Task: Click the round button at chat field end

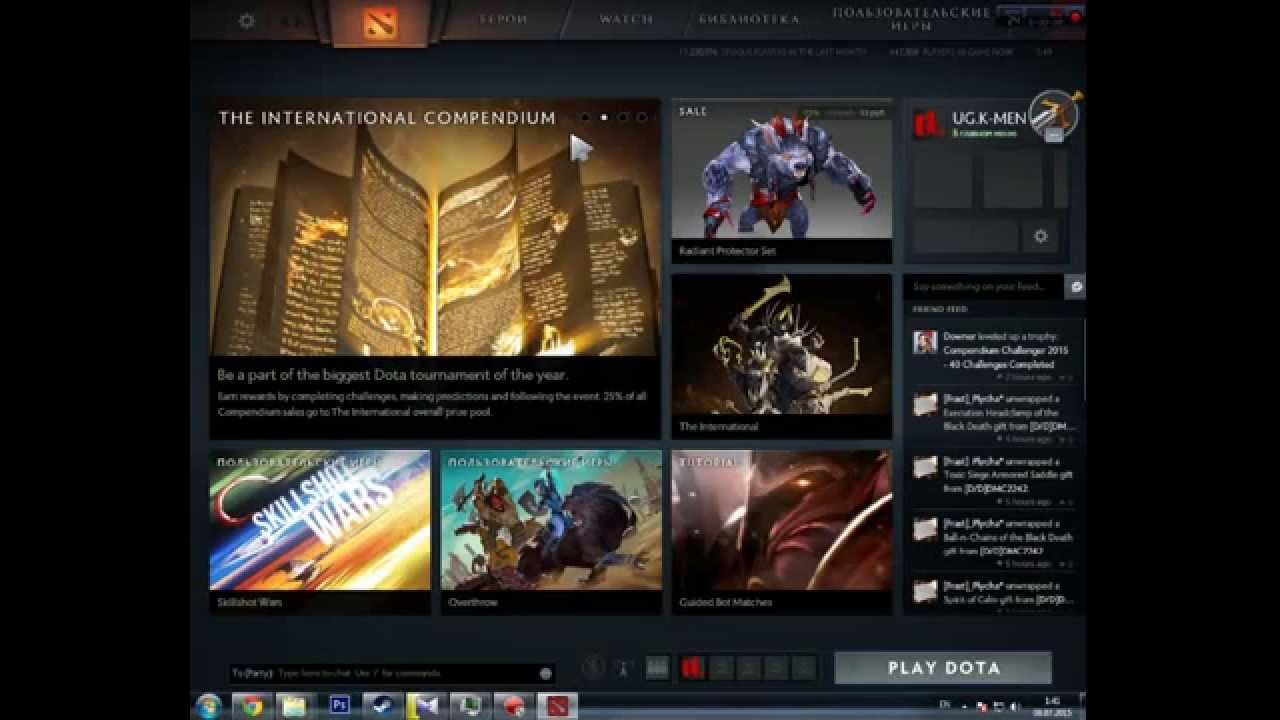Action: coord(546,673)
